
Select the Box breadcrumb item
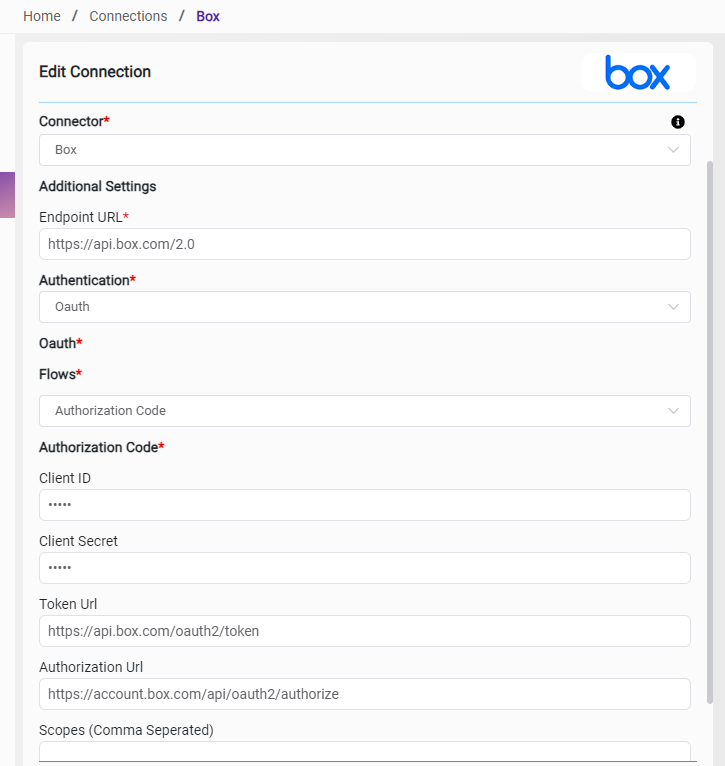[x=208, y=16]
